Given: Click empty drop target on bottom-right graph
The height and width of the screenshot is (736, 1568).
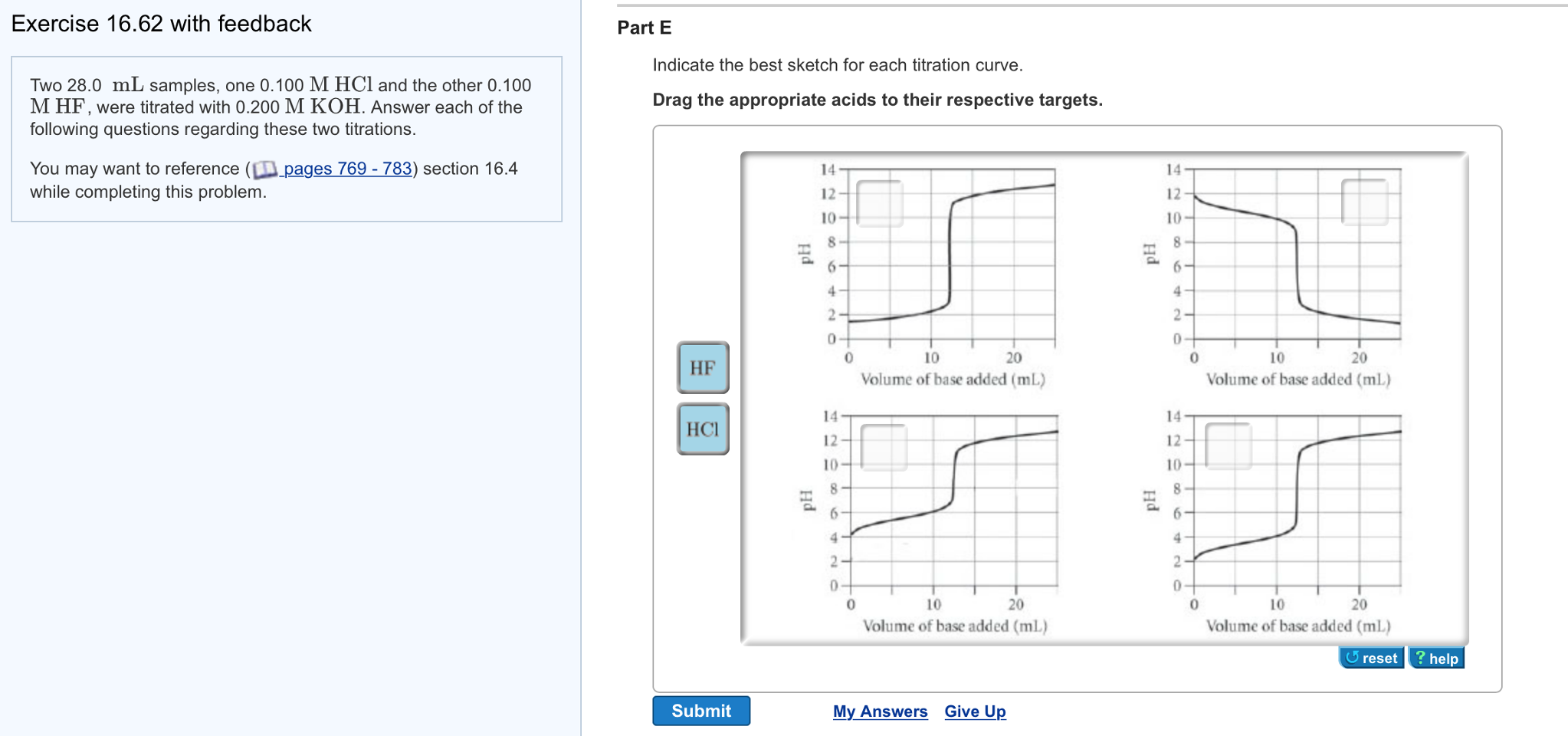Looking at the screenshot, I should click(1228, 445).
